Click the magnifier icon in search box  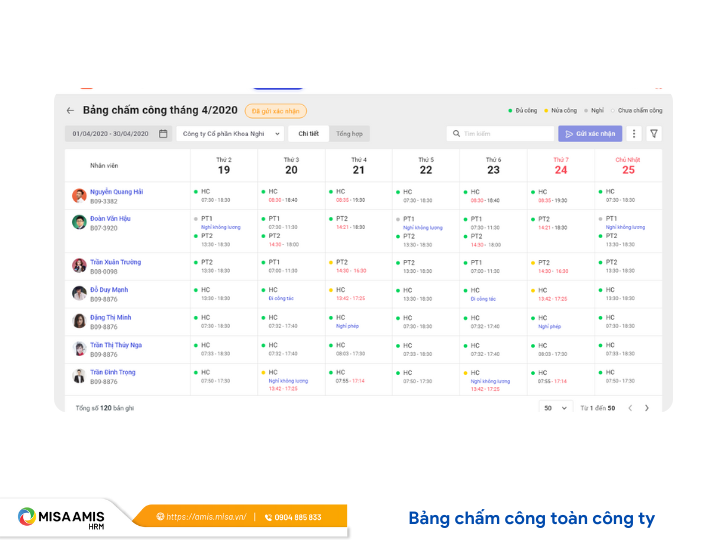coord(456,133)
